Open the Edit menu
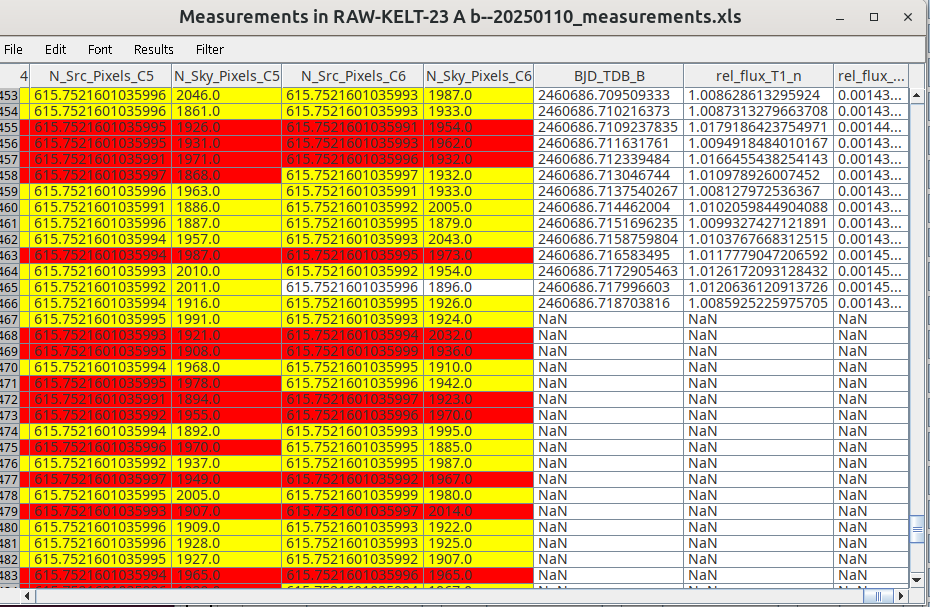Viewport: 930px width, 607px height. click(55, 49)
